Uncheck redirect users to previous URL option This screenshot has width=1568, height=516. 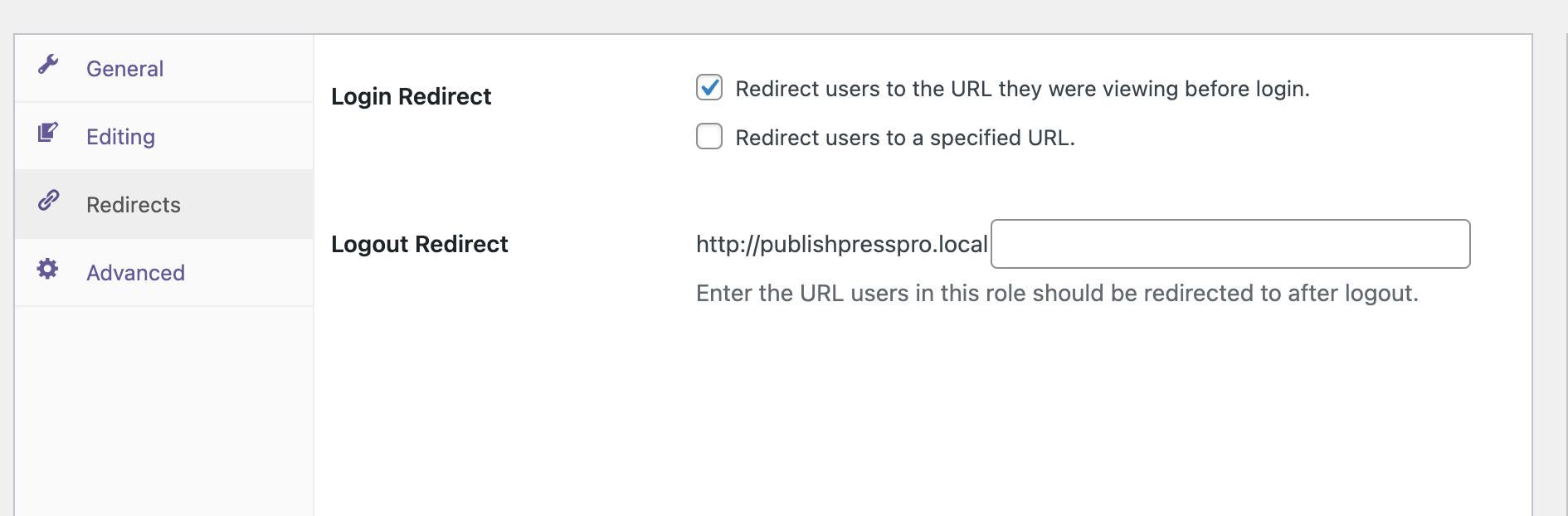coord(709,88)
